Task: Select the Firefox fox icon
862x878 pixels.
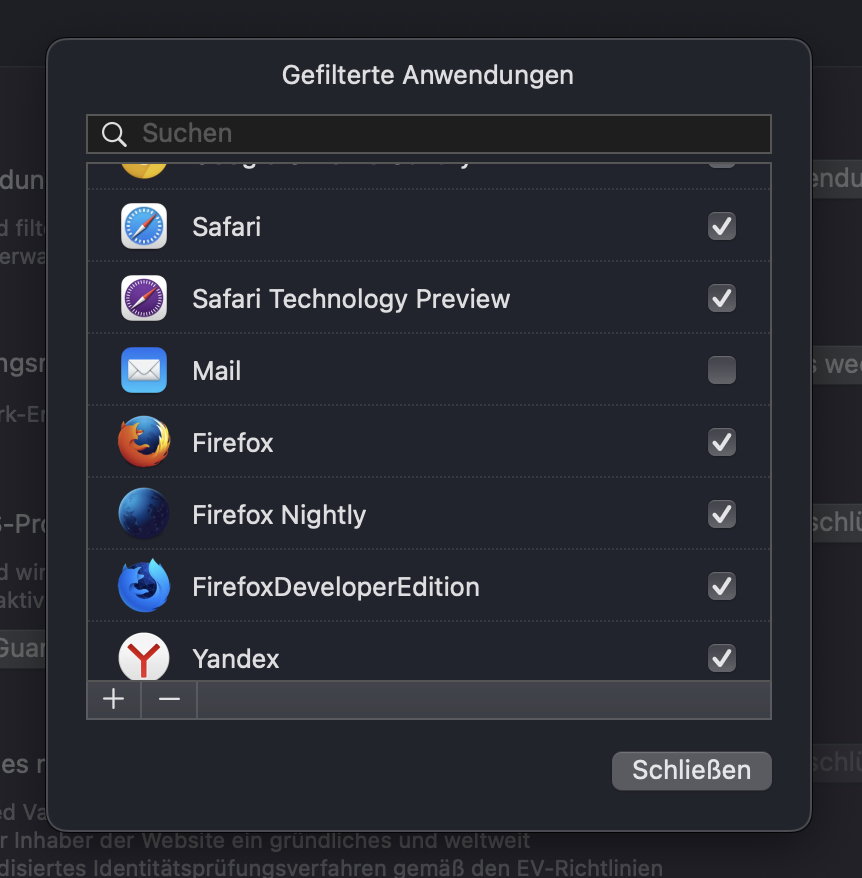Action: pyautogui.click(x=144, y=442)
